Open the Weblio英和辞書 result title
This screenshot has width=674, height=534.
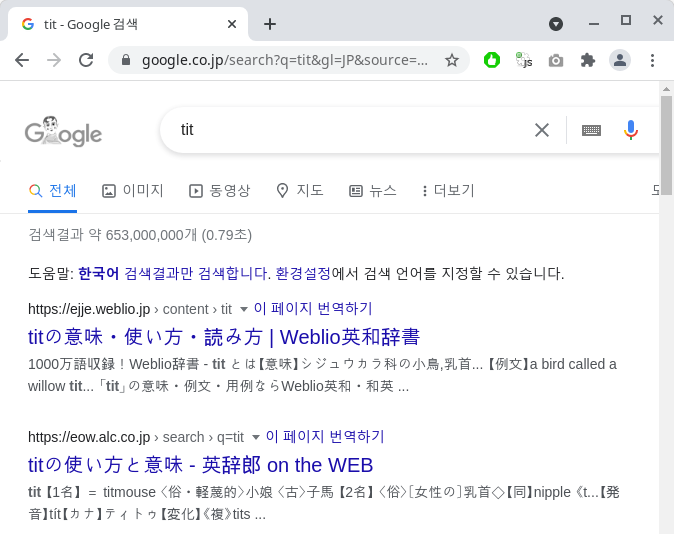(224, 337)
